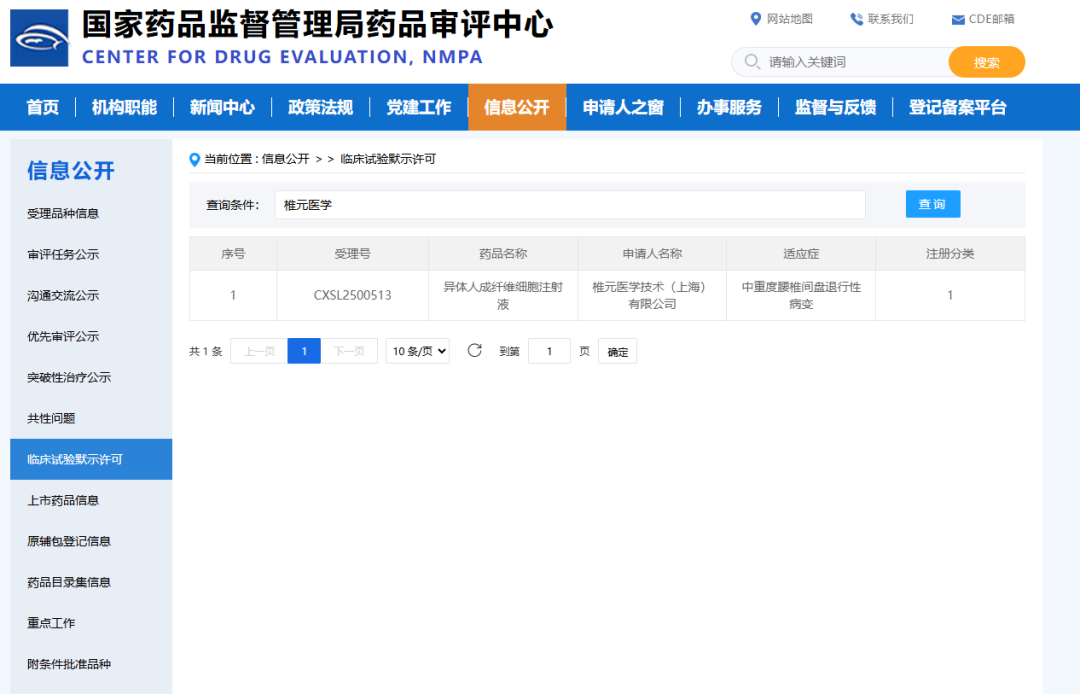Open the 联系我们 link
Viewport: 1080px width, 694px height.
[890, 19]
